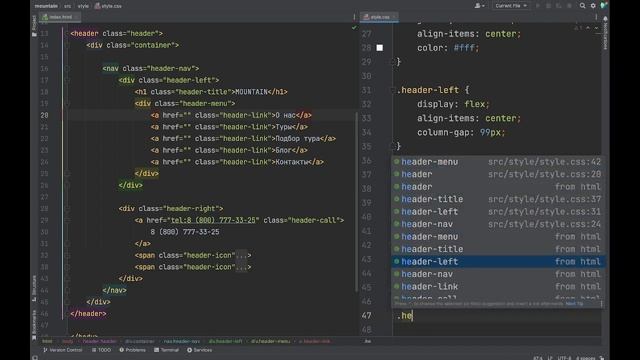Open tab options menu beside style.css tab
This screenshot has height=360, width=640.
click(596, 17)
